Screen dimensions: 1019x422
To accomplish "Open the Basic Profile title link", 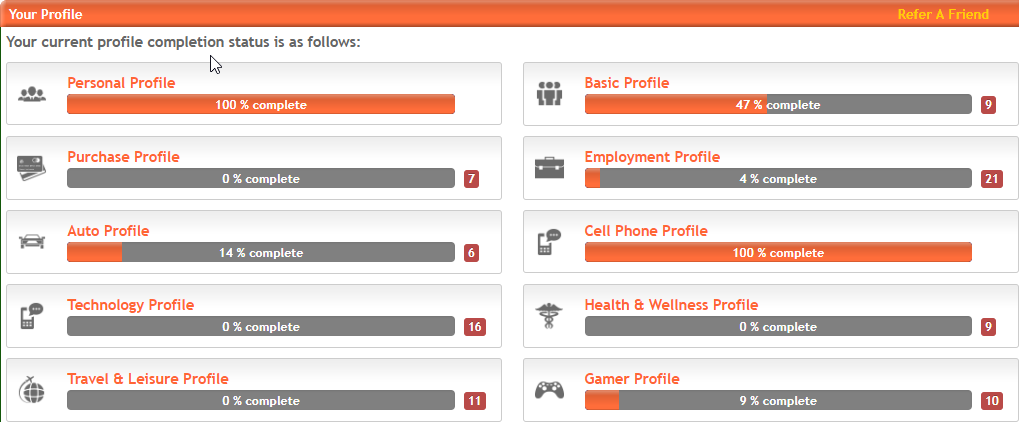I will [626, 83].
